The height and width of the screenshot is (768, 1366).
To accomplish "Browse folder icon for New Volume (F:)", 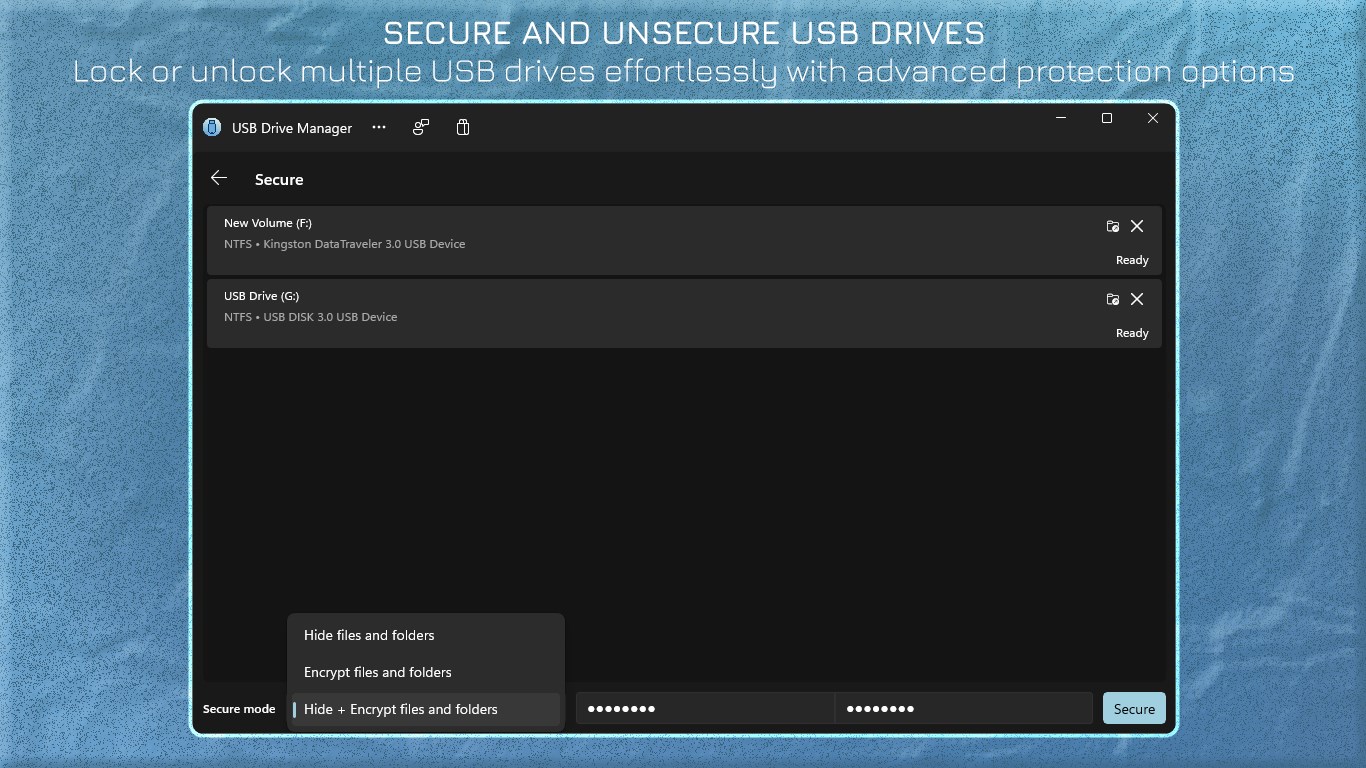I will point(1113,226).
